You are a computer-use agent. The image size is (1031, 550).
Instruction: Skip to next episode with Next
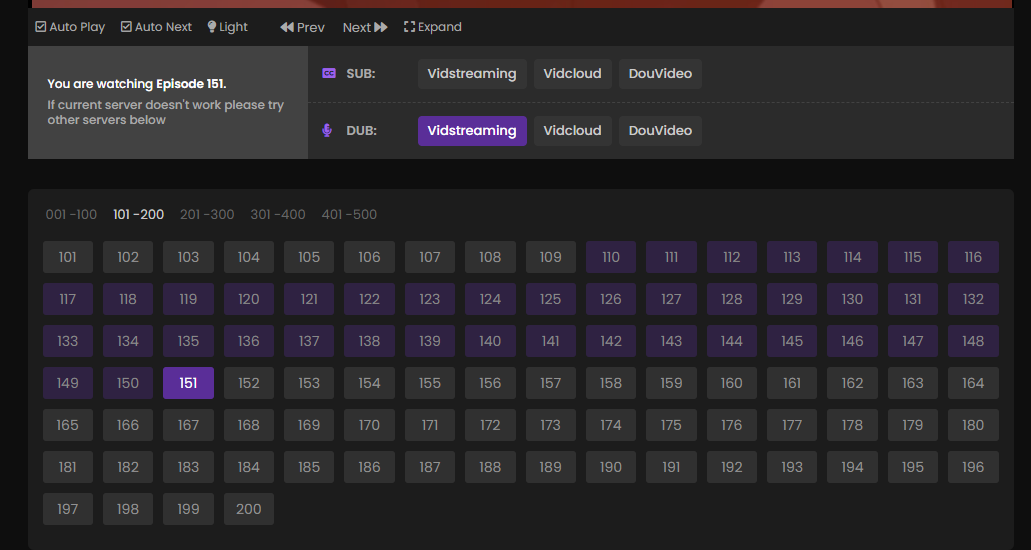click(365, 27)
